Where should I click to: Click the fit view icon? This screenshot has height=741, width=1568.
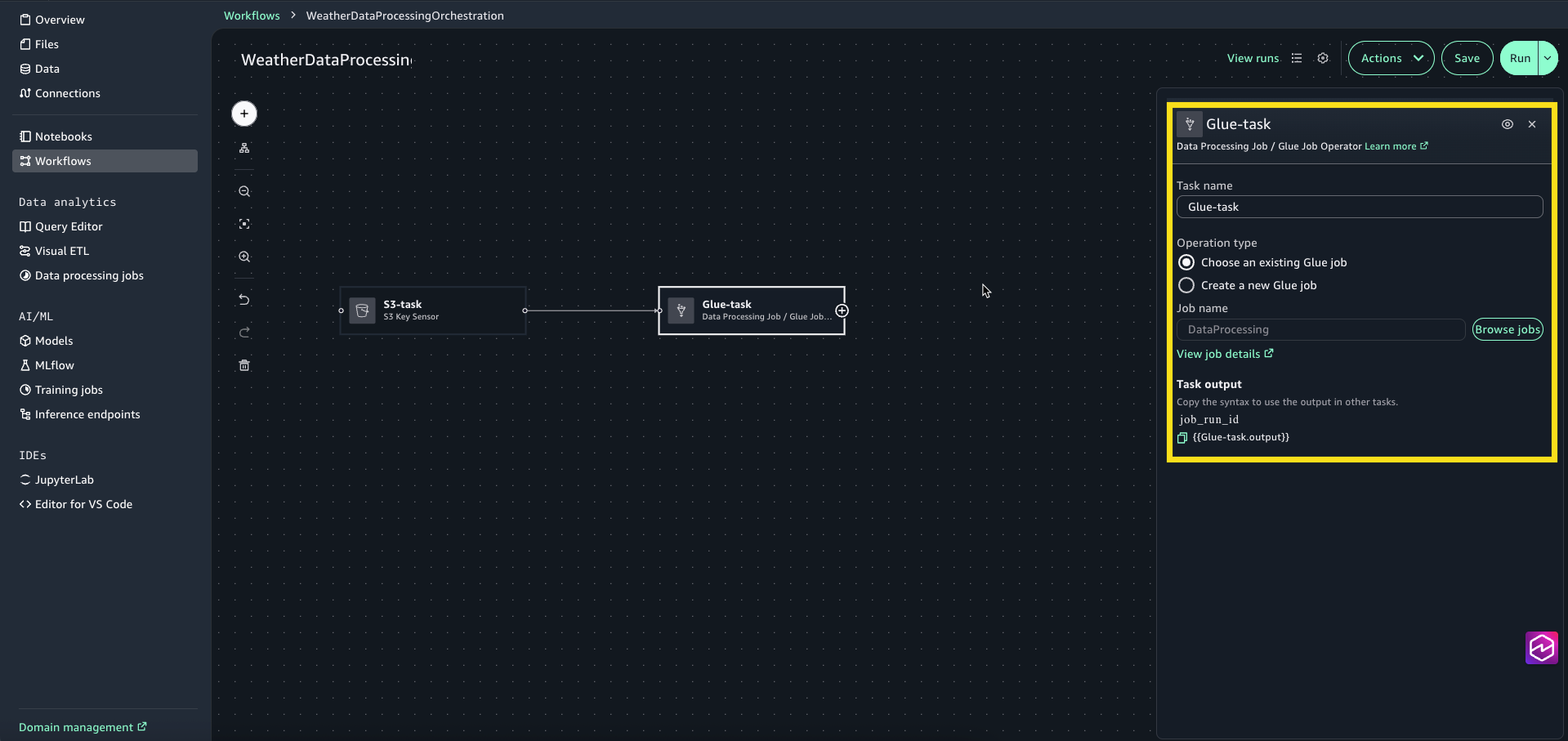click(x=244, y=224)
